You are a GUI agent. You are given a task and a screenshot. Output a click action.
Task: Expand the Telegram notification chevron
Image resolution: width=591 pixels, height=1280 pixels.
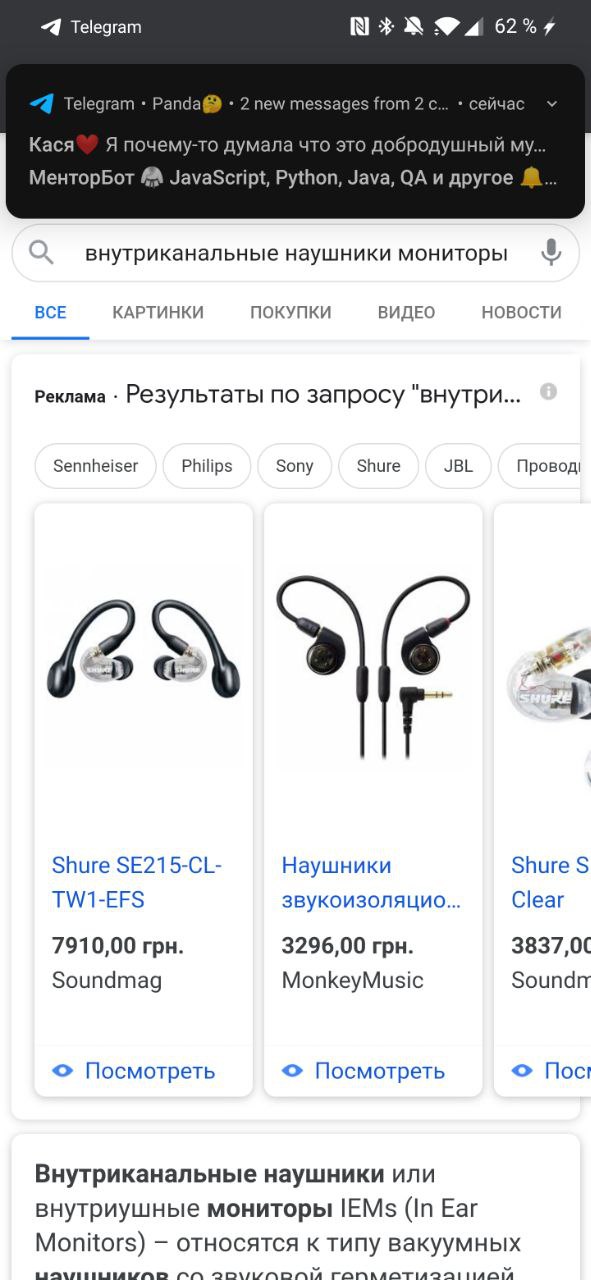552,104
